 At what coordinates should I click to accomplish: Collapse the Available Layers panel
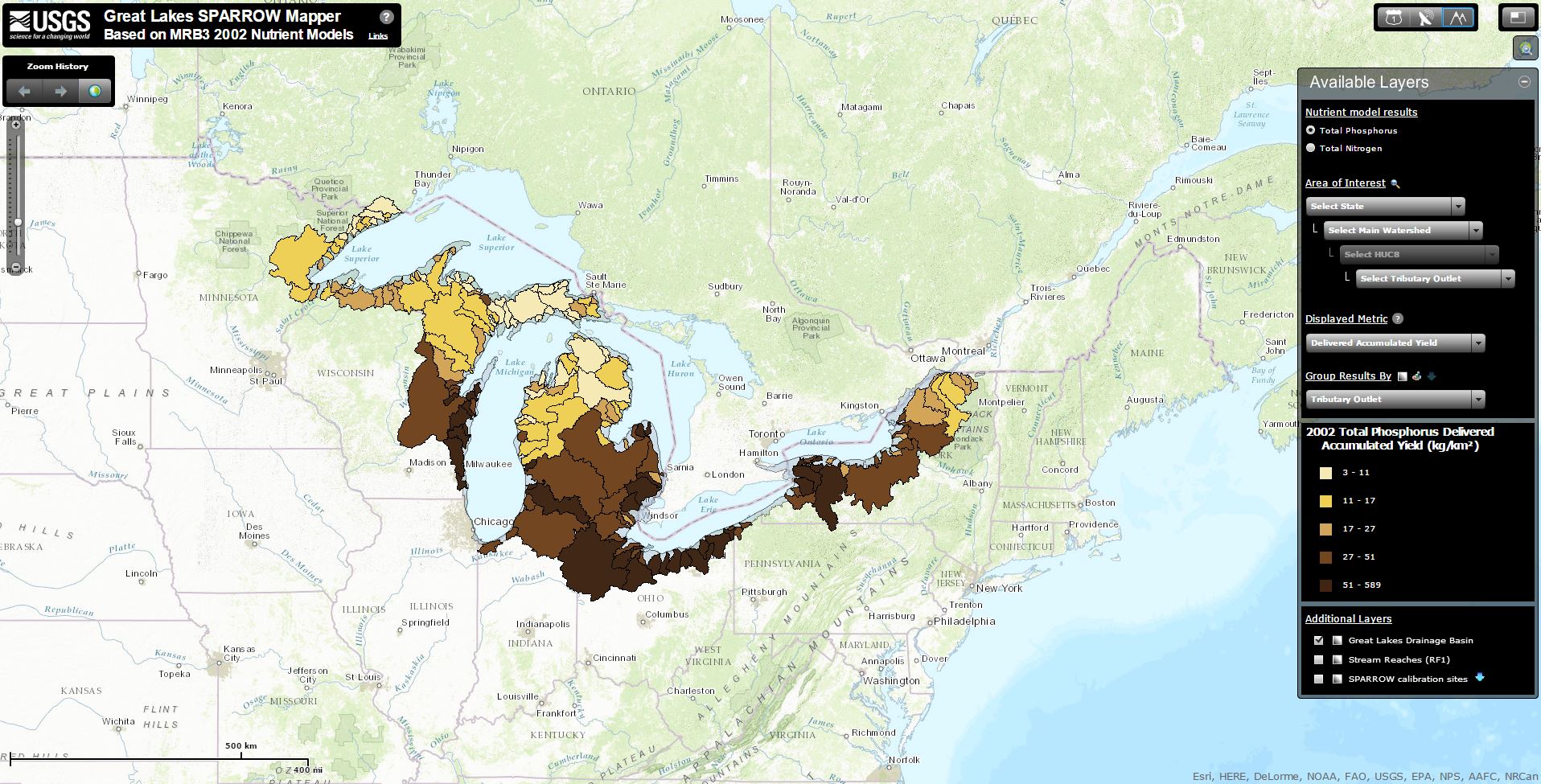(1523, 82)
